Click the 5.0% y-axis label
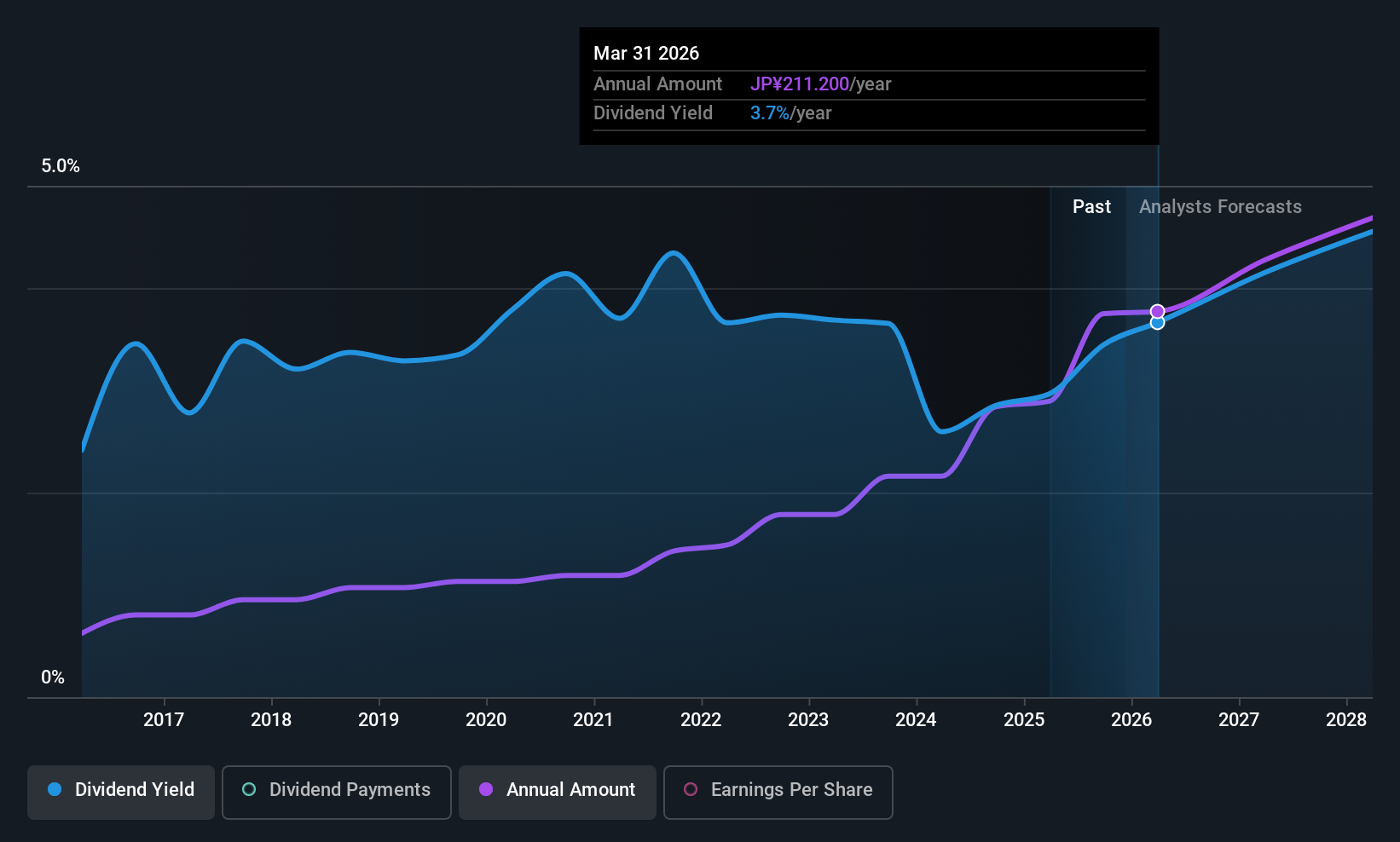The width and height of the screenshot is (1400, 842). tap(61, 166)
